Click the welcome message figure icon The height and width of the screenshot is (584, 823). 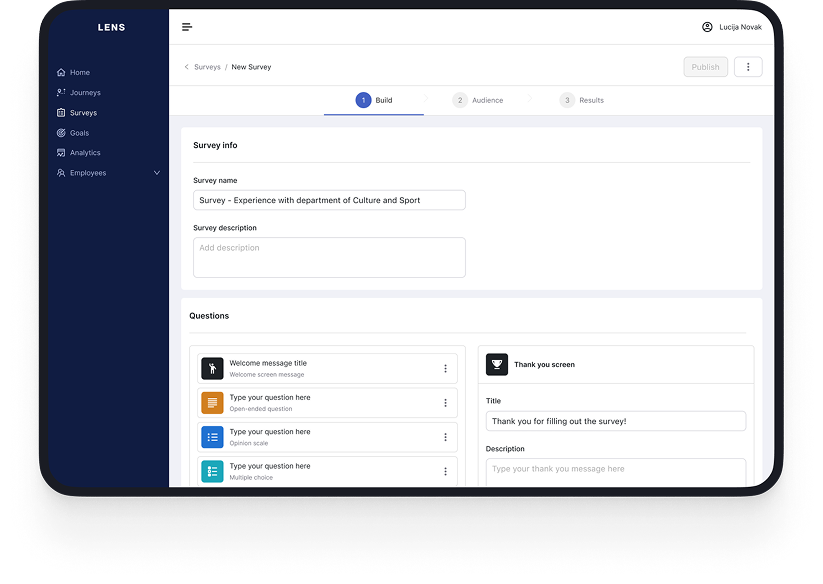(212, 368)
